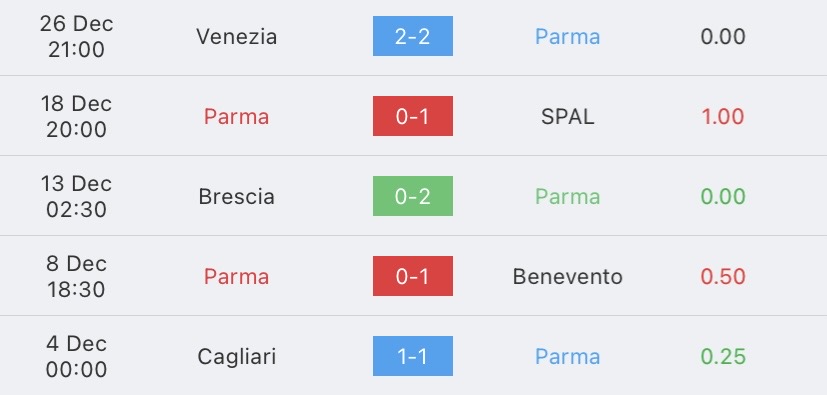Click the red 0.50 handicap value
This screenshot has height=395, width=827.
coord(723,277)
